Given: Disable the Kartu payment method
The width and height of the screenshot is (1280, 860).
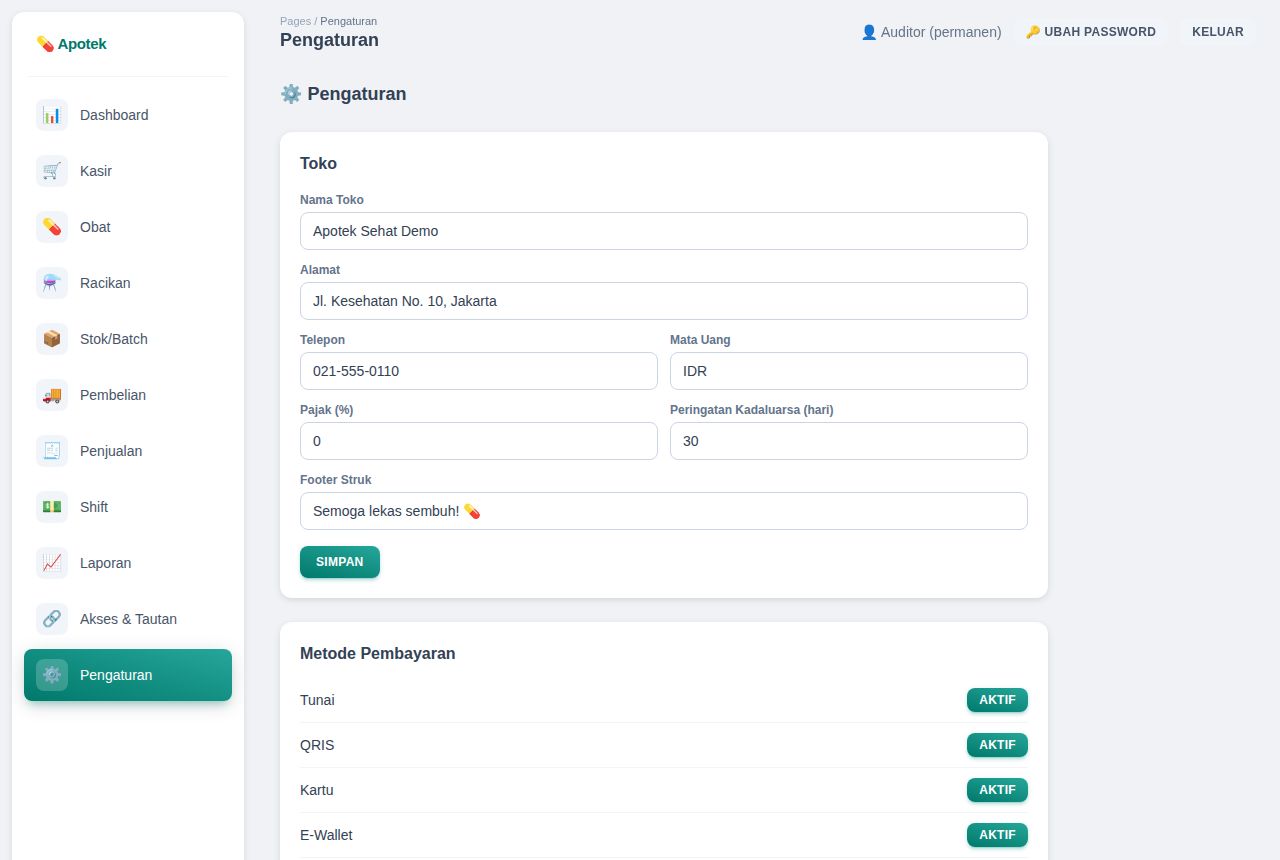Looking at the screenshot, I should [997, 790].
